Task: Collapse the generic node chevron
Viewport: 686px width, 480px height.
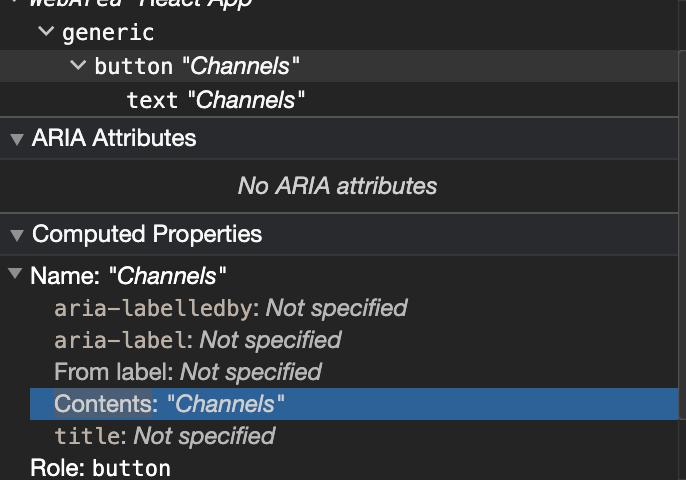Action: coord(46,32)
